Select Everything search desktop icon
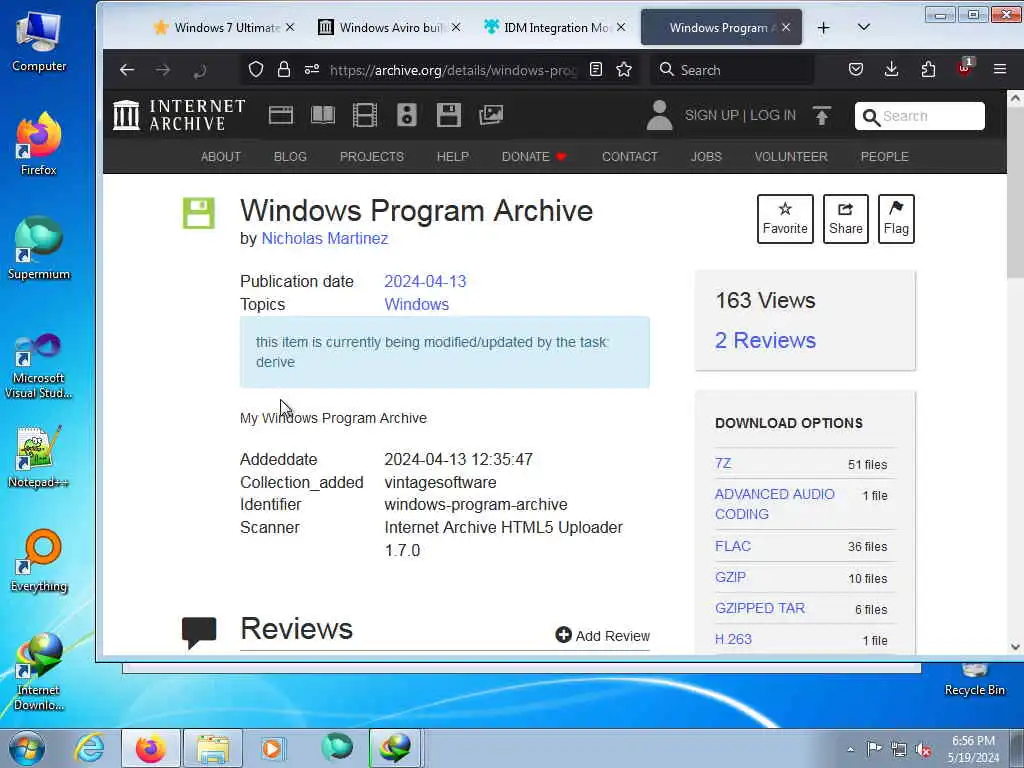1024x768 pixels. point(39,560)
